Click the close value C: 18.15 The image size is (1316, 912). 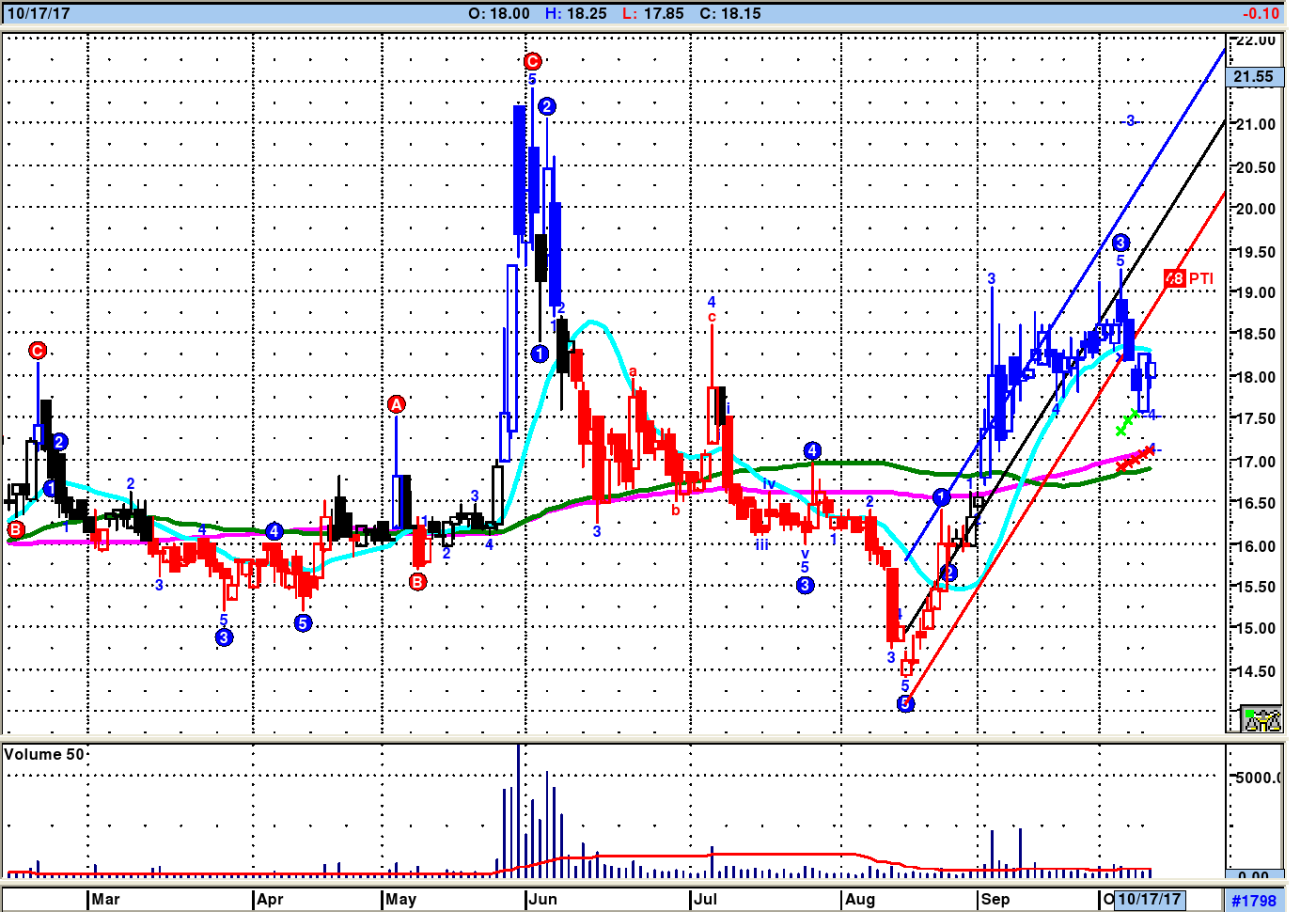tap(730, 13)
